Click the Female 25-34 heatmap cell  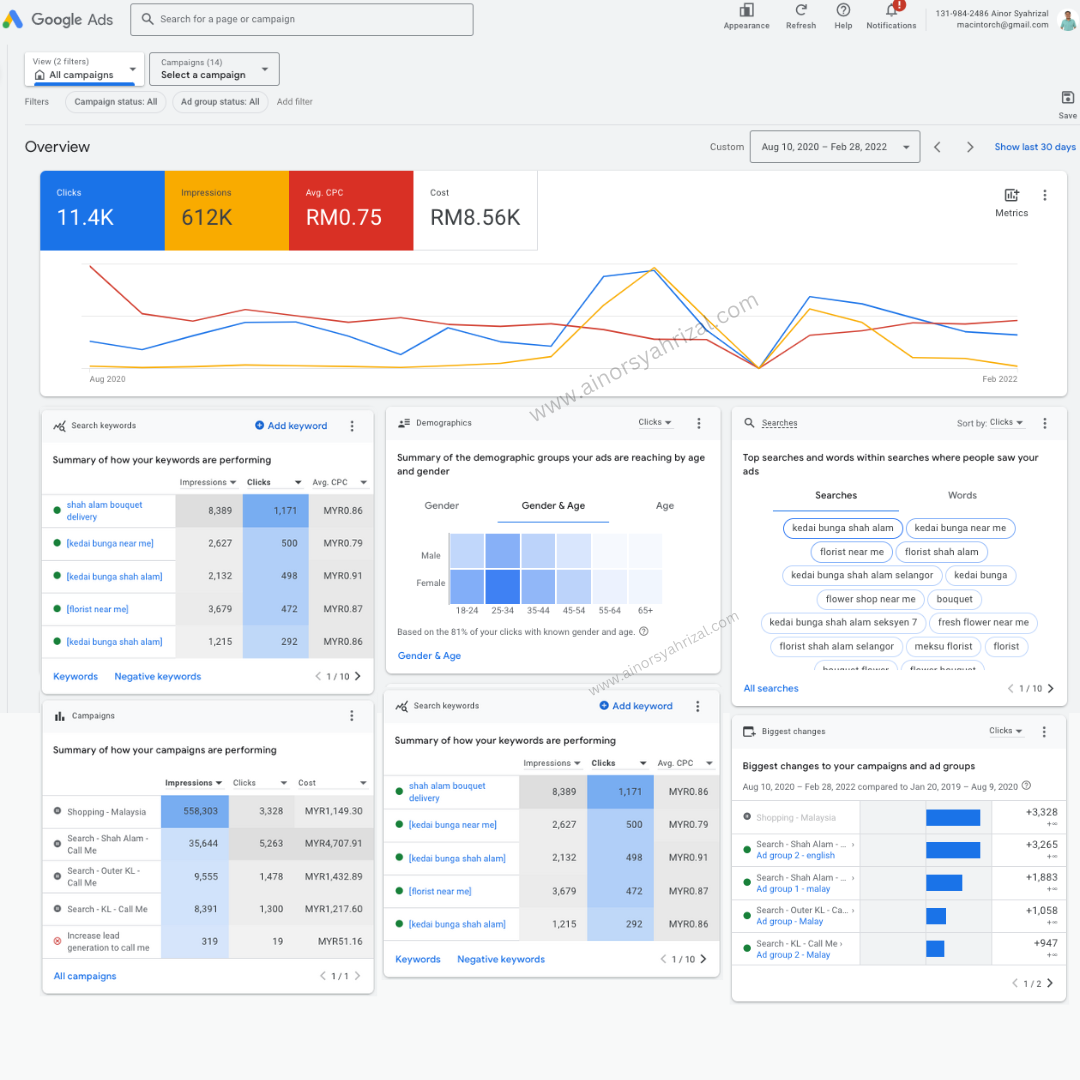503,585
